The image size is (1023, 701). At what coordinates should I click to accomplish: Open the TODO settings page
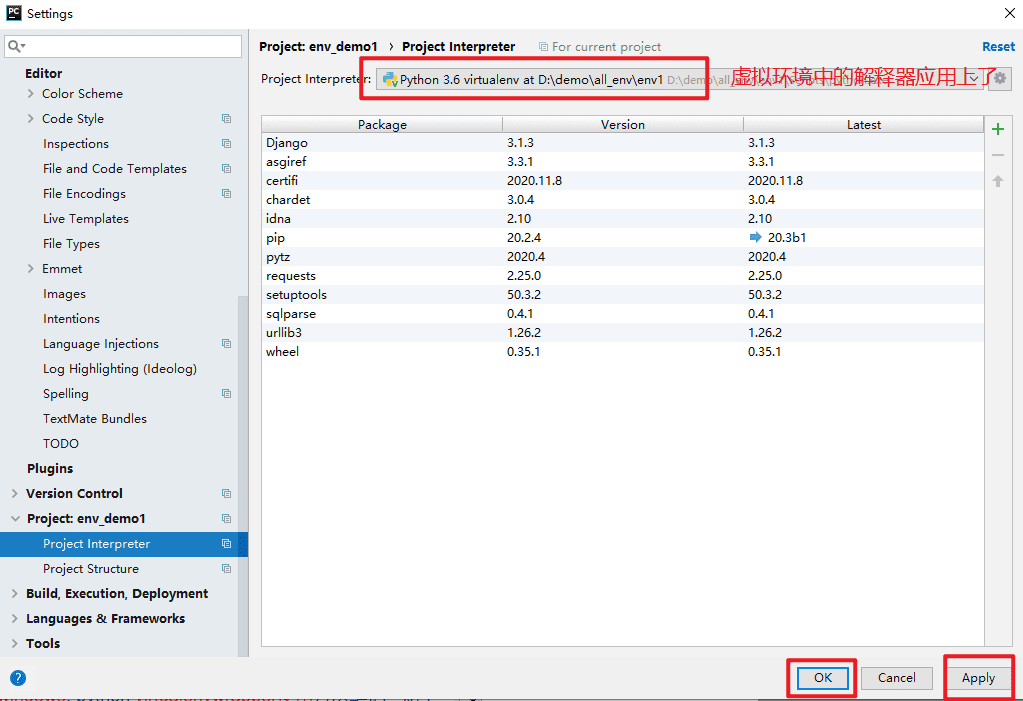[61, 444]
